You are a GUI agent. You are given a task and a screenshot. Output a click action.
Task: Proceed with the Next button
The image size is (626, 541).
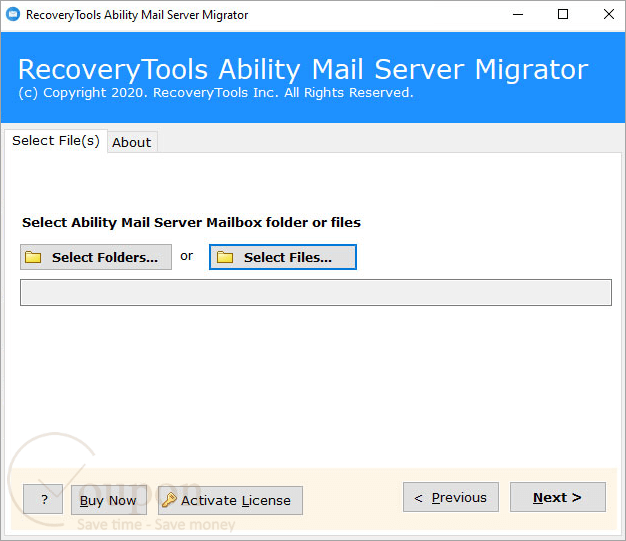click(558, 497)
